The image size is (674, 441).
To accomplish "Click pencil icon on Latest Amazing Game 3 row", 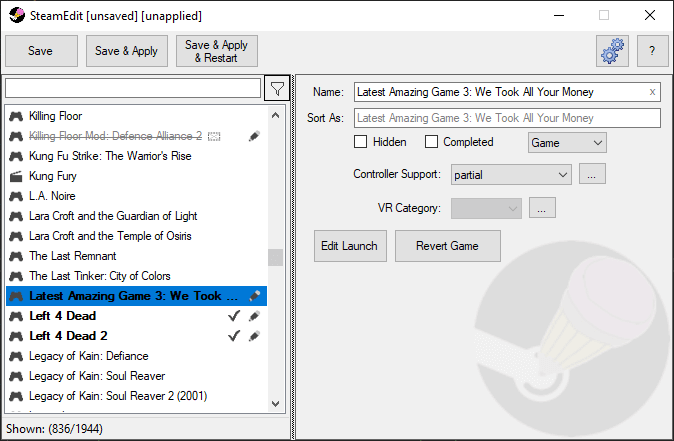I will [254, 296].
